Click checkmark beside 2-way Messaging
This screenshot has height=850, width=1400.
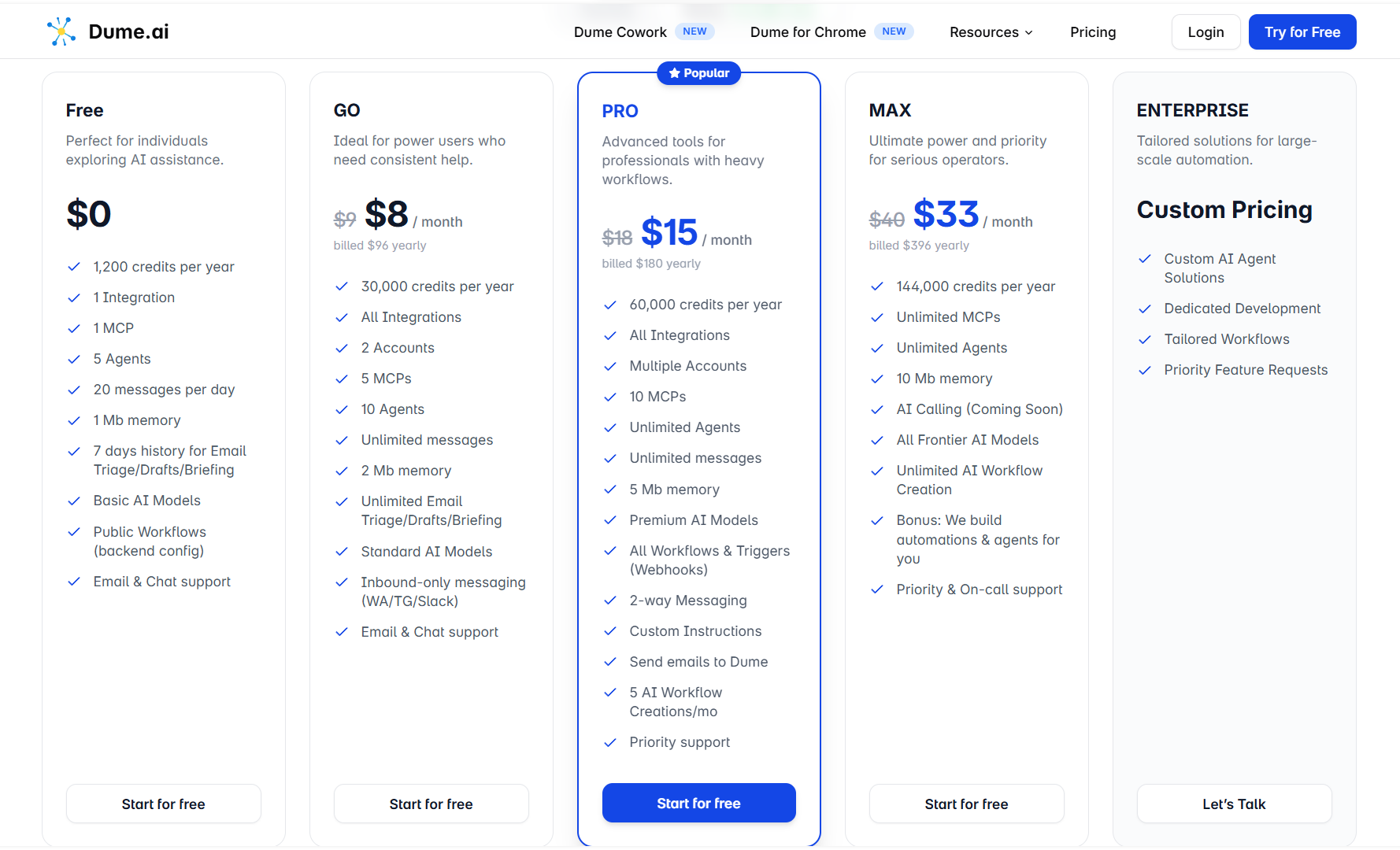(x=609, y=601)
